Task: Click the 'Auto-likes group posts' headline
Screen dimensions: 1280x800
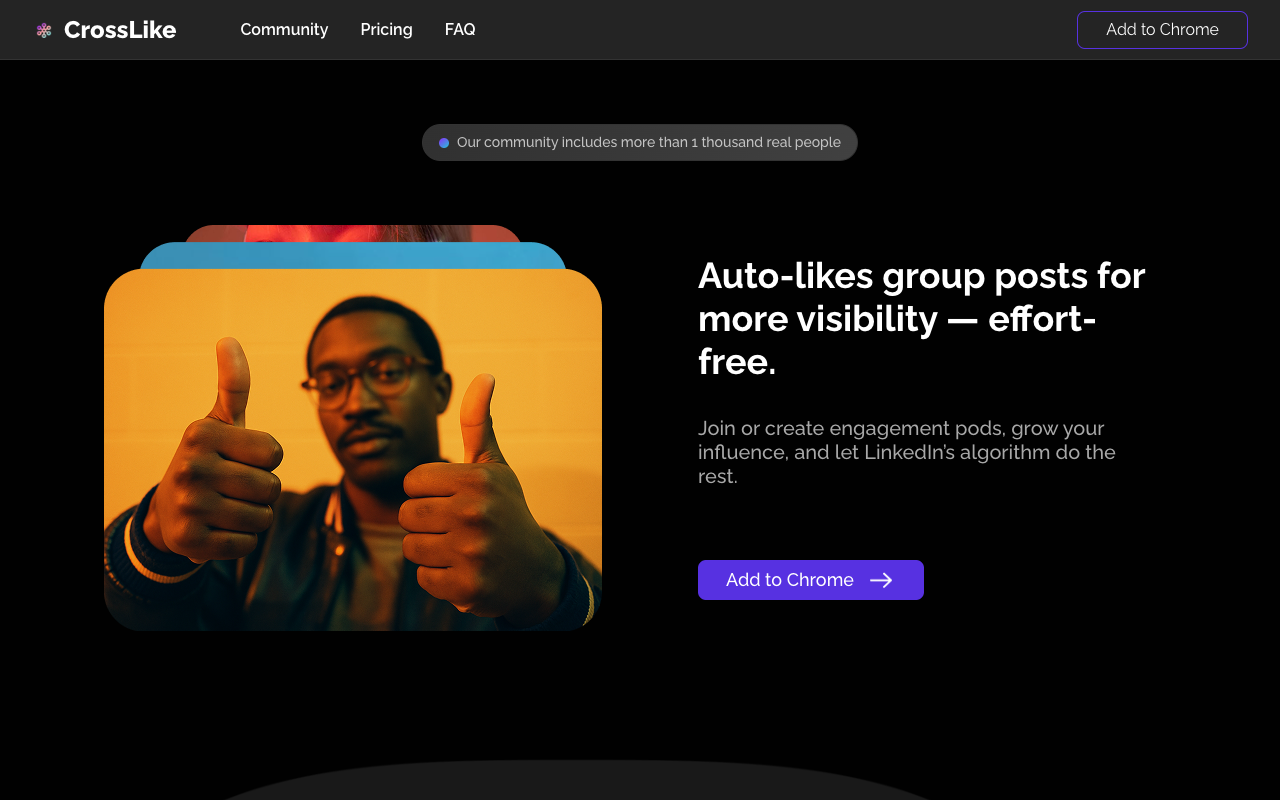Action: (922, 318)
